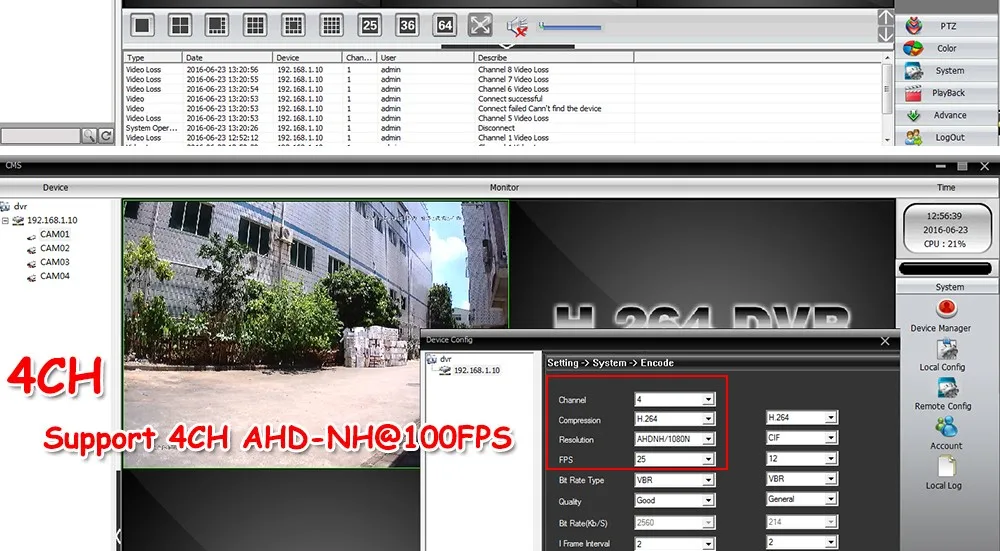Viewport: 1000px width, 551px height.
Task: Click the down arrow beside layout toolbar
Action: pyautogui.click(x=886, y=35)
